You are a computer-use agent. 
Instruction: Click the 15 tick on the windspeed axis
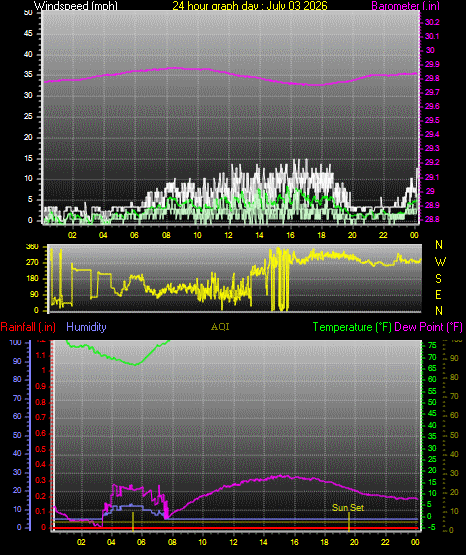[x=28, y=158]
